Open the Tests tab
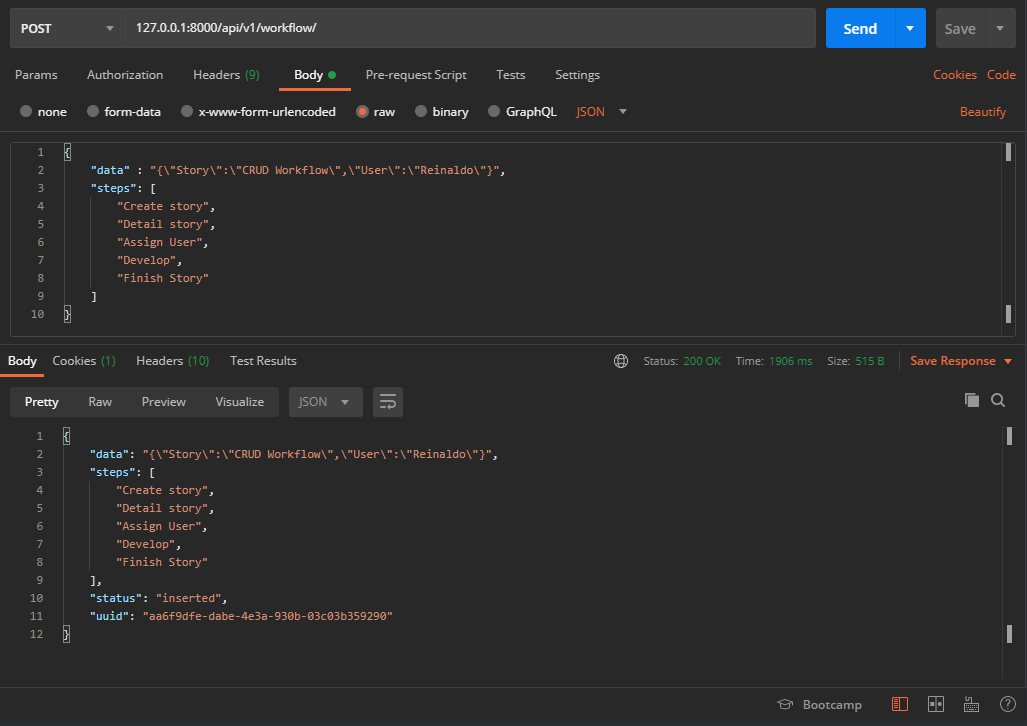This screenshot has width=1027, height=726. (511, 75)
